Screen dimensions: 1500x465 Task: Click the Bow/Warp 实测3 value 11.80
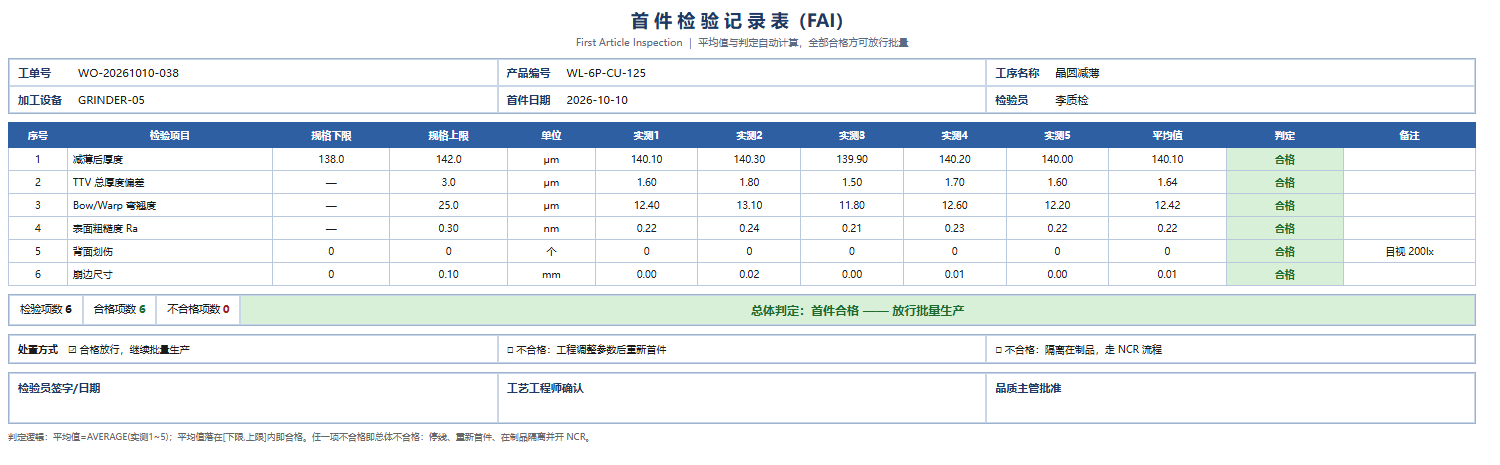pos(852,205)
